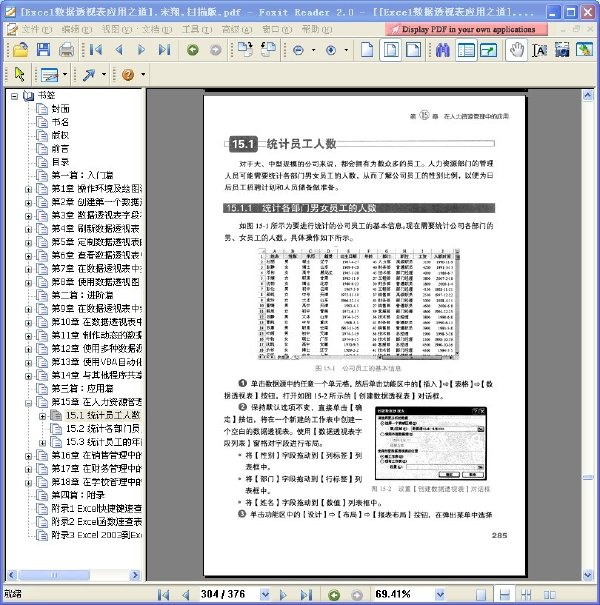
Task: Choose the blue arrow drawing tool
Action: coord(88,74)
